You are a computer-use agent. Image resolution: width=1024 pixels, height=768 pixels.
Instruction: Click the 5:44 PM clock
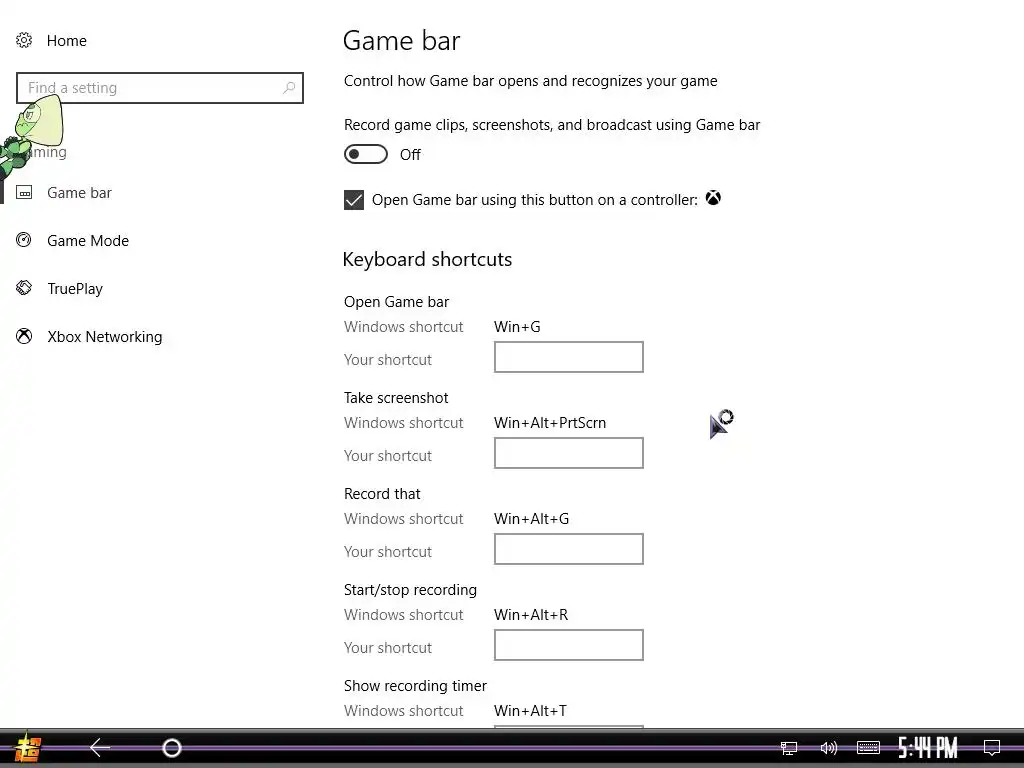pyautogui.click(x=927, y=748)
